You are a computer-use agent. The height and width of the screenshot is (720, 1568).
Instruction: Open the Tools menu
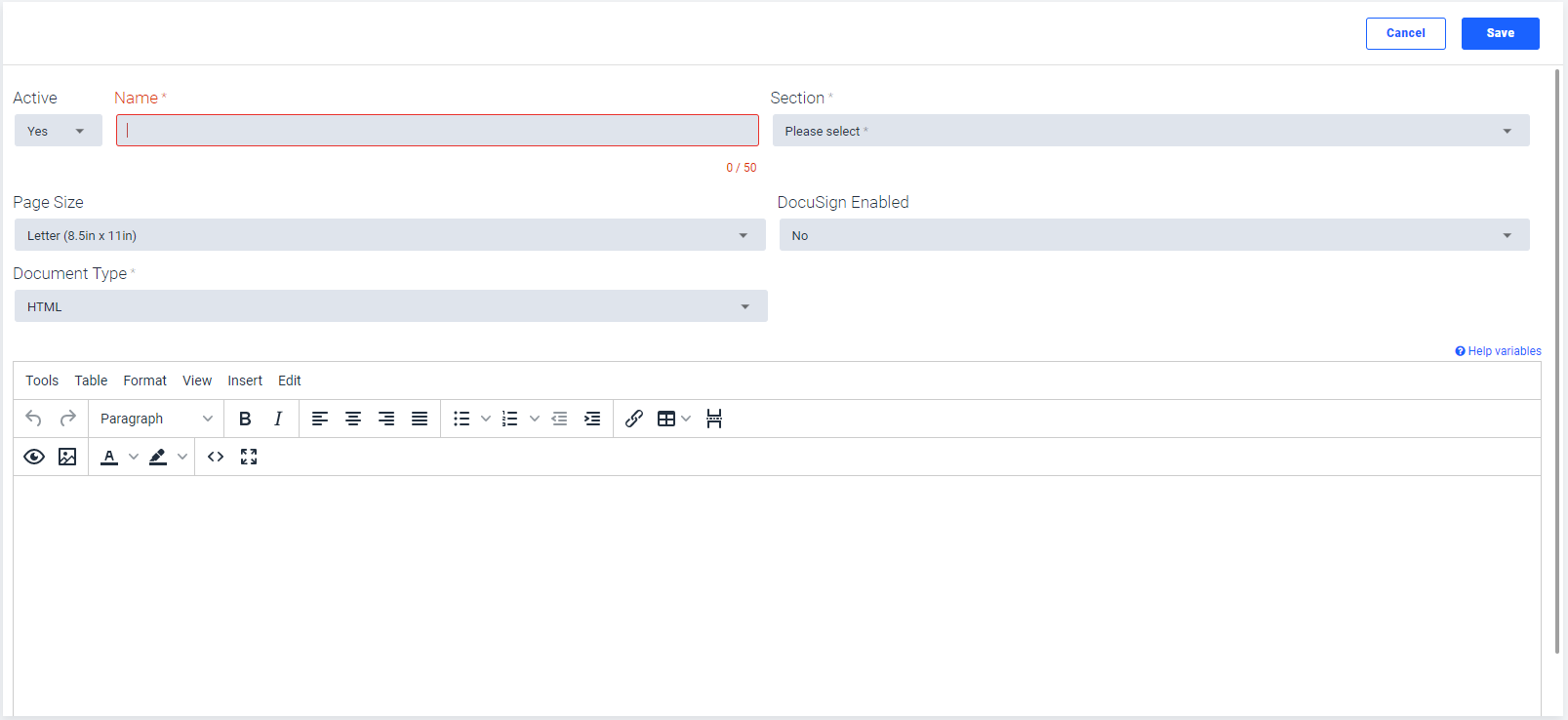coord(42,380)
